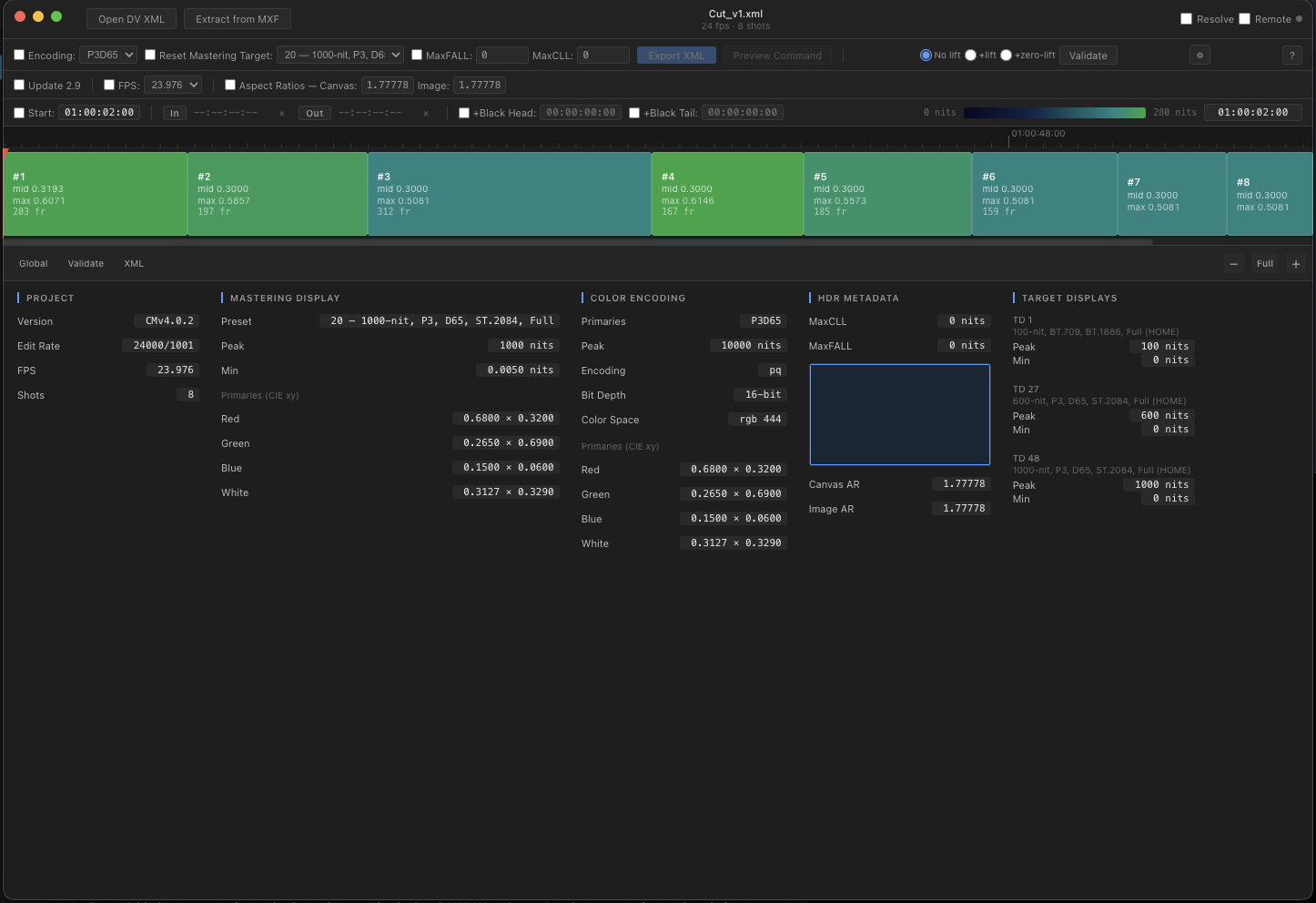Image resolution: width=1316 pixels, height=903 pixels.
Task: Click the In mark button
Action: pyautogui.click(x=174, y=113)
